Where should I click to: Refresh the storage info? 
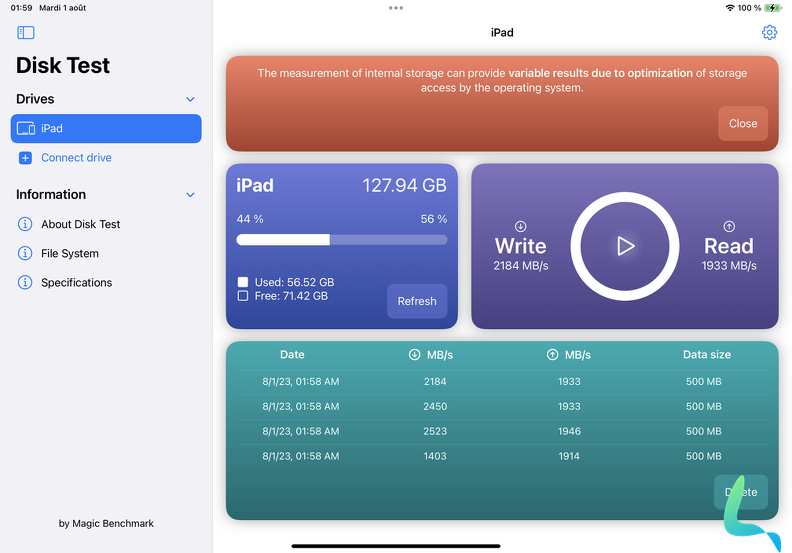417,301
